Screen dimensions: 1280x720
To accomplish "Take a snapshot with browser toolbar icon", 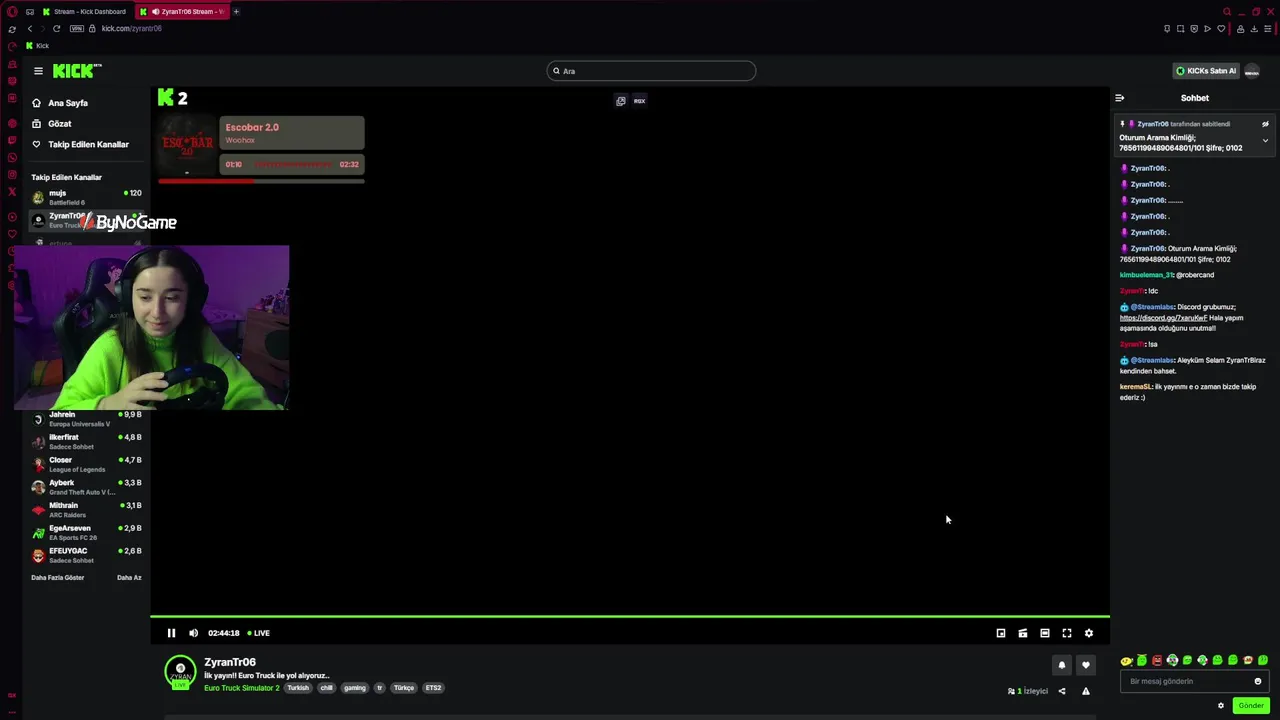I will [x=1181, y=29].
